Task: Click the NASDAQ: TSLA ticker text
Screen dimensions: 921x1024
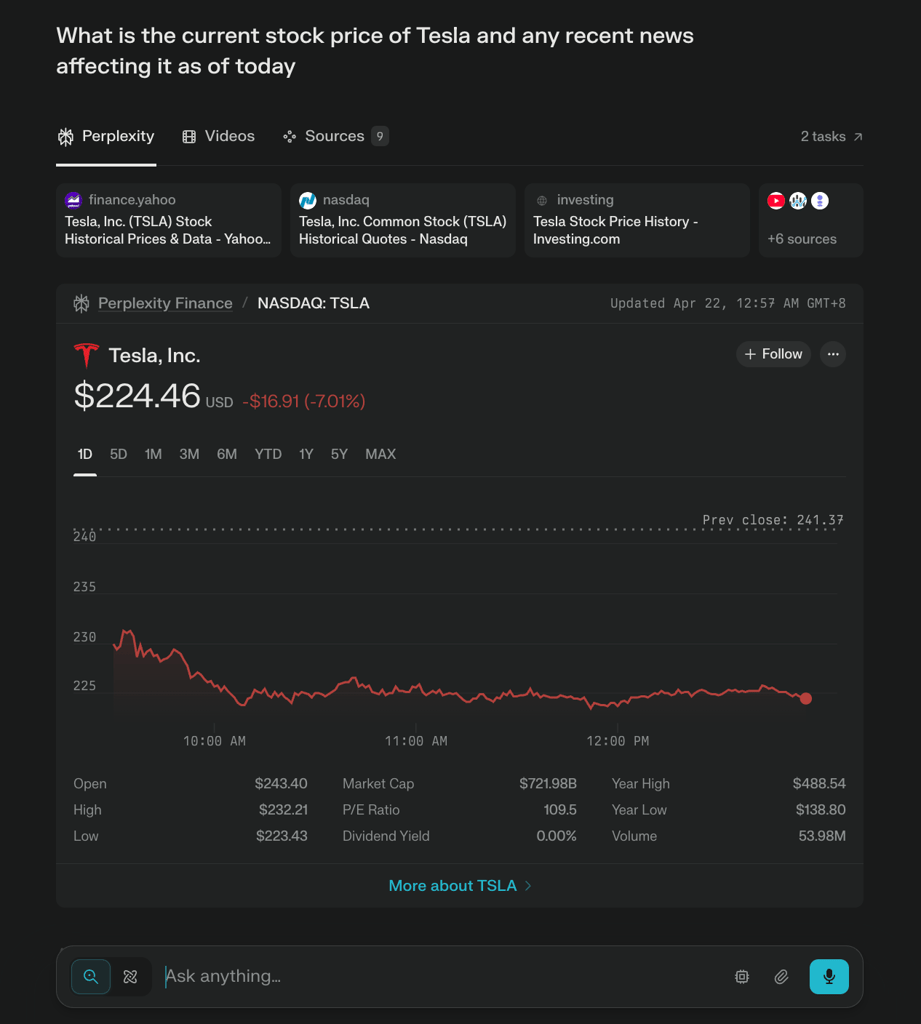Action: coord(314,303)
